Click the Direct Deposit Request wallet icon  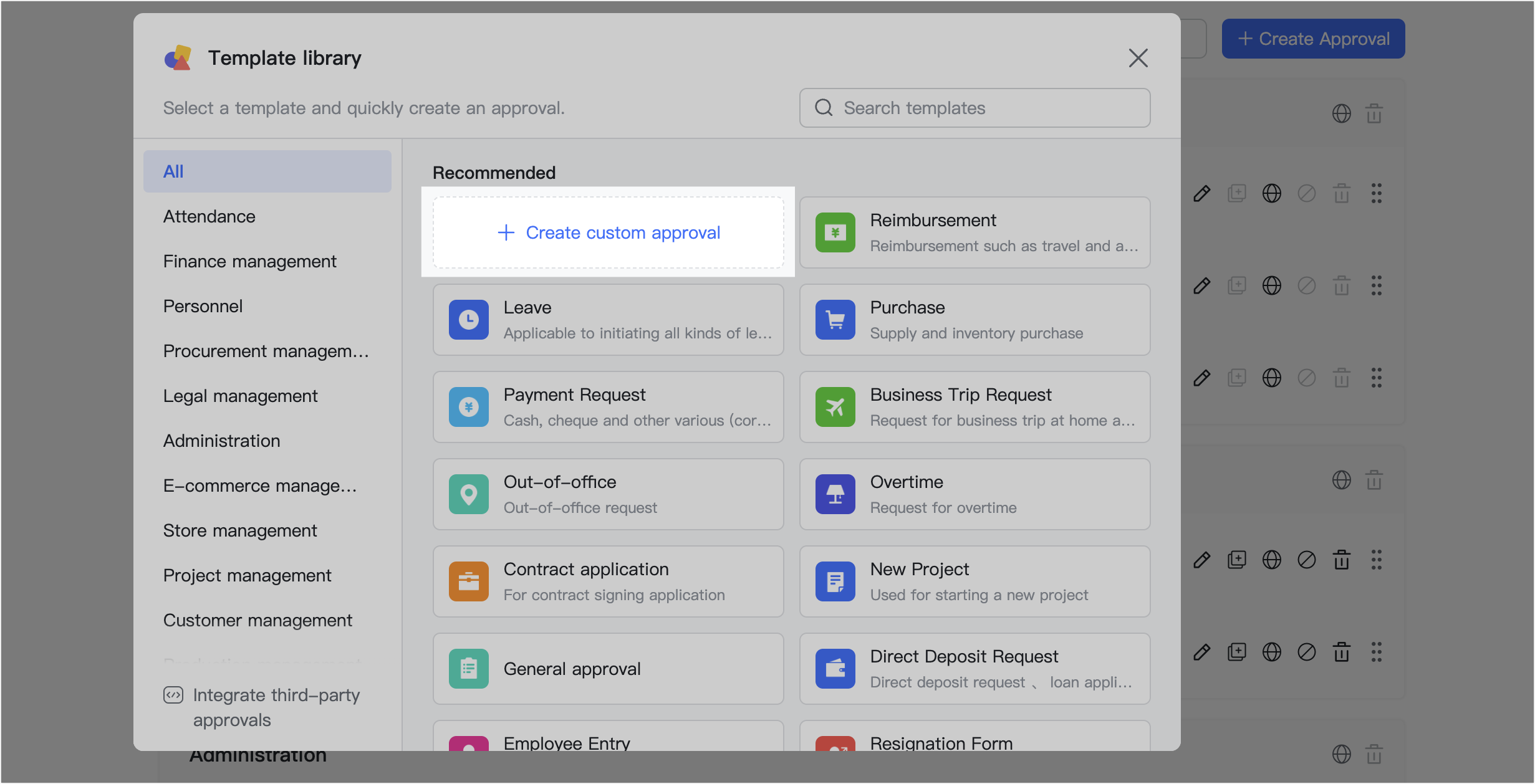point(835,668)
